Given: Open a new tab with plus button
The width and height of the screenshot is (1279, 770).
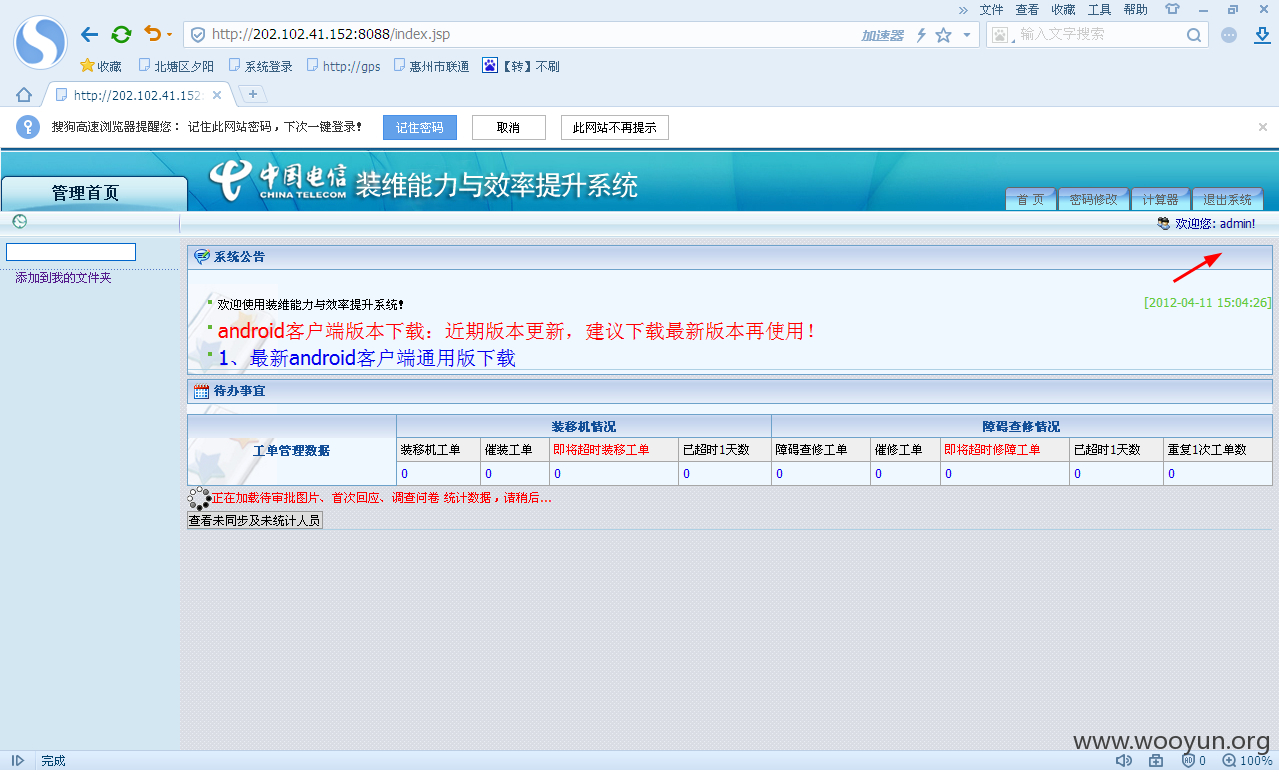Looking at the screenshot, I should (253, 94).
